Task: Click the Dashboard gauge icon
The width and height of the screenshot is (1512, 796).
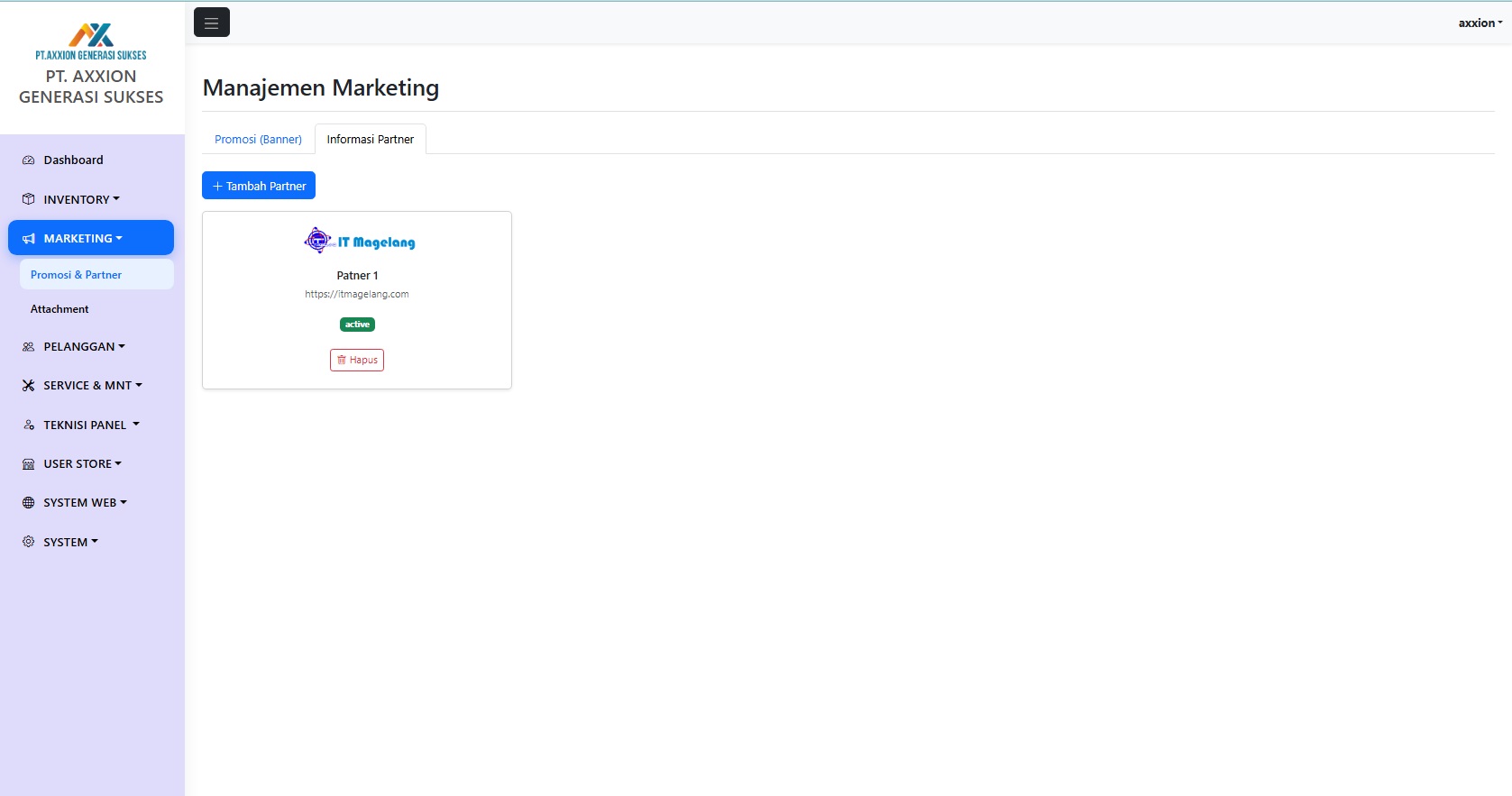Action: pyautogui.click(x=29, y=160)
